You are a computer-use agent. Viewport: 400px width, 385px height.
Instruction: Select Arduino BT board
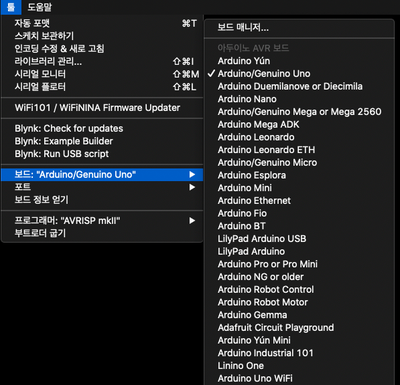tap(299, 226)
